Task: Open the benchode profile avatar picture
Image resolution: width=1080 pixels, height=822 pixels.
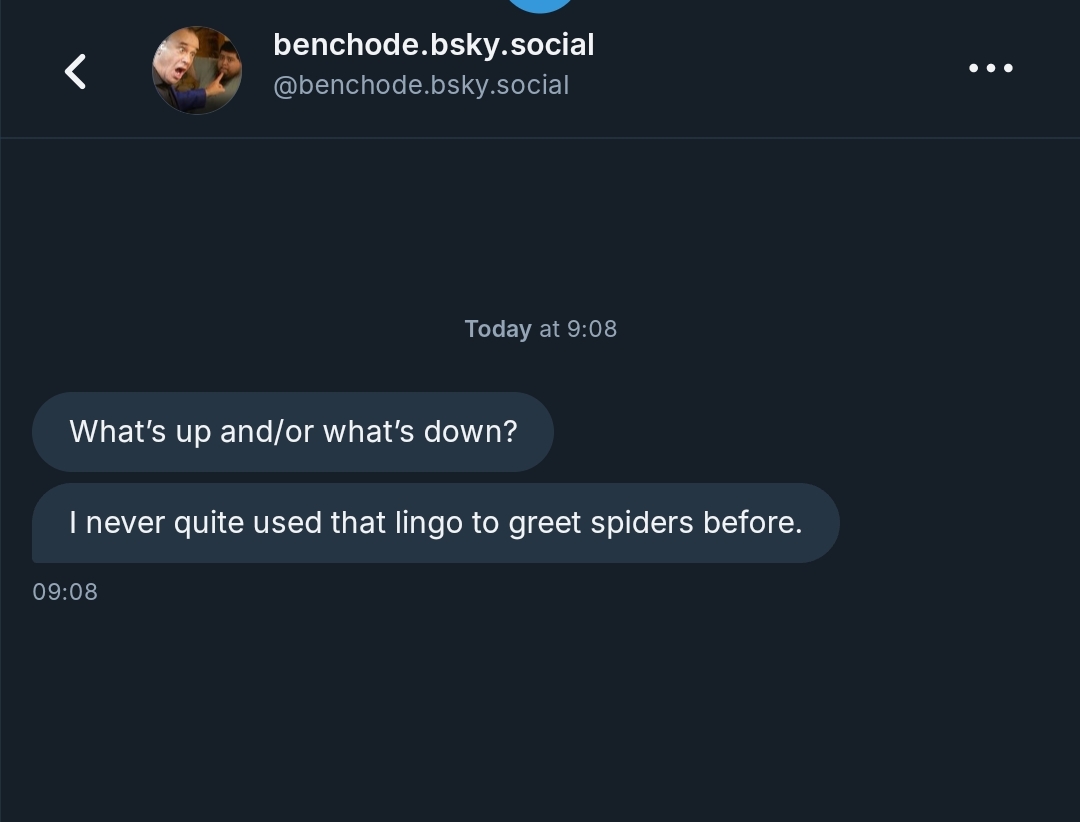Action: click(196, 70)
